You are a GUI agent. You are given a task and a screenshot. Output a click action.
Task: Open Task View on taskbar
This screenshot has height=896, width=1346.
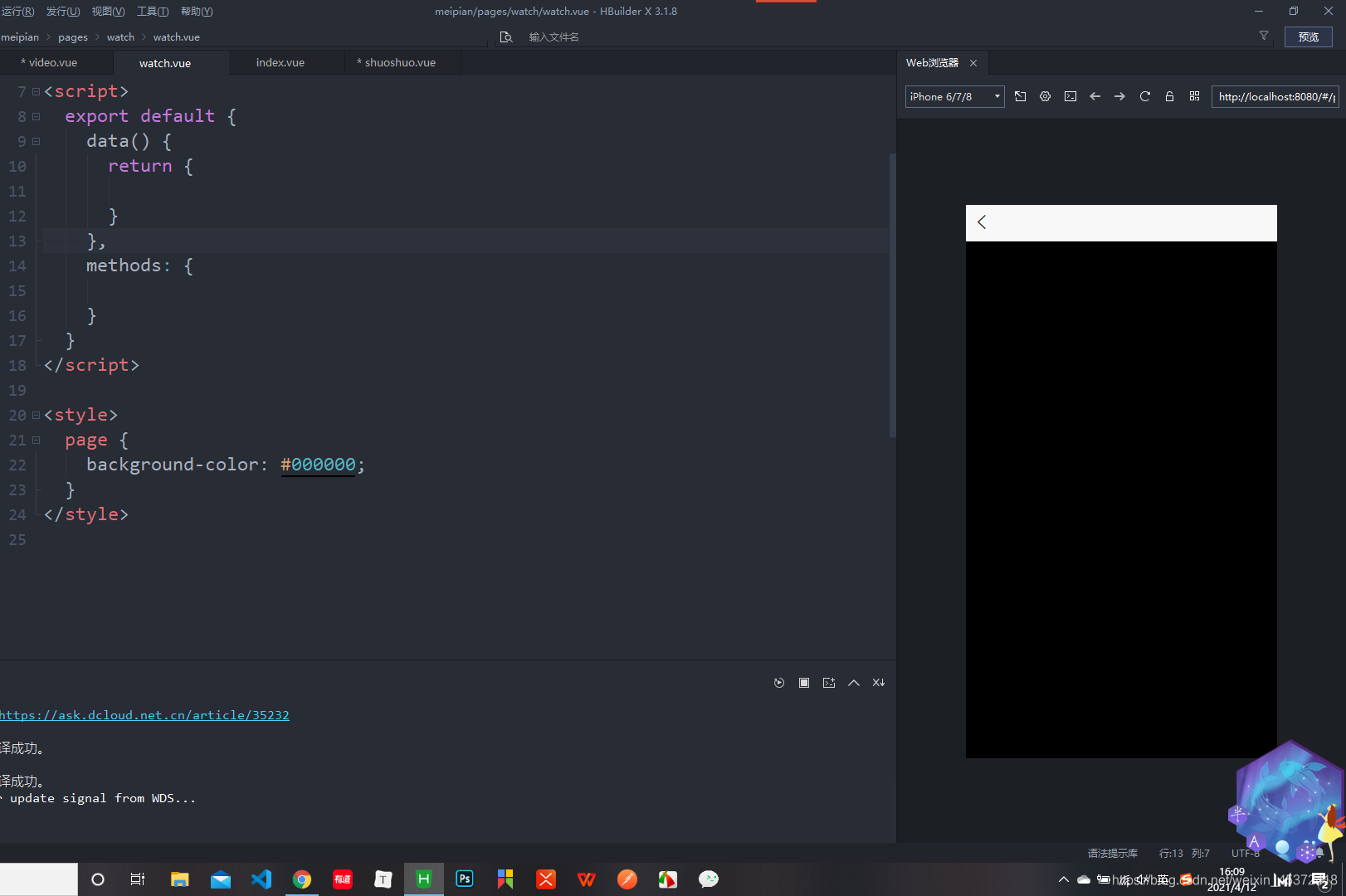point(138,879)
